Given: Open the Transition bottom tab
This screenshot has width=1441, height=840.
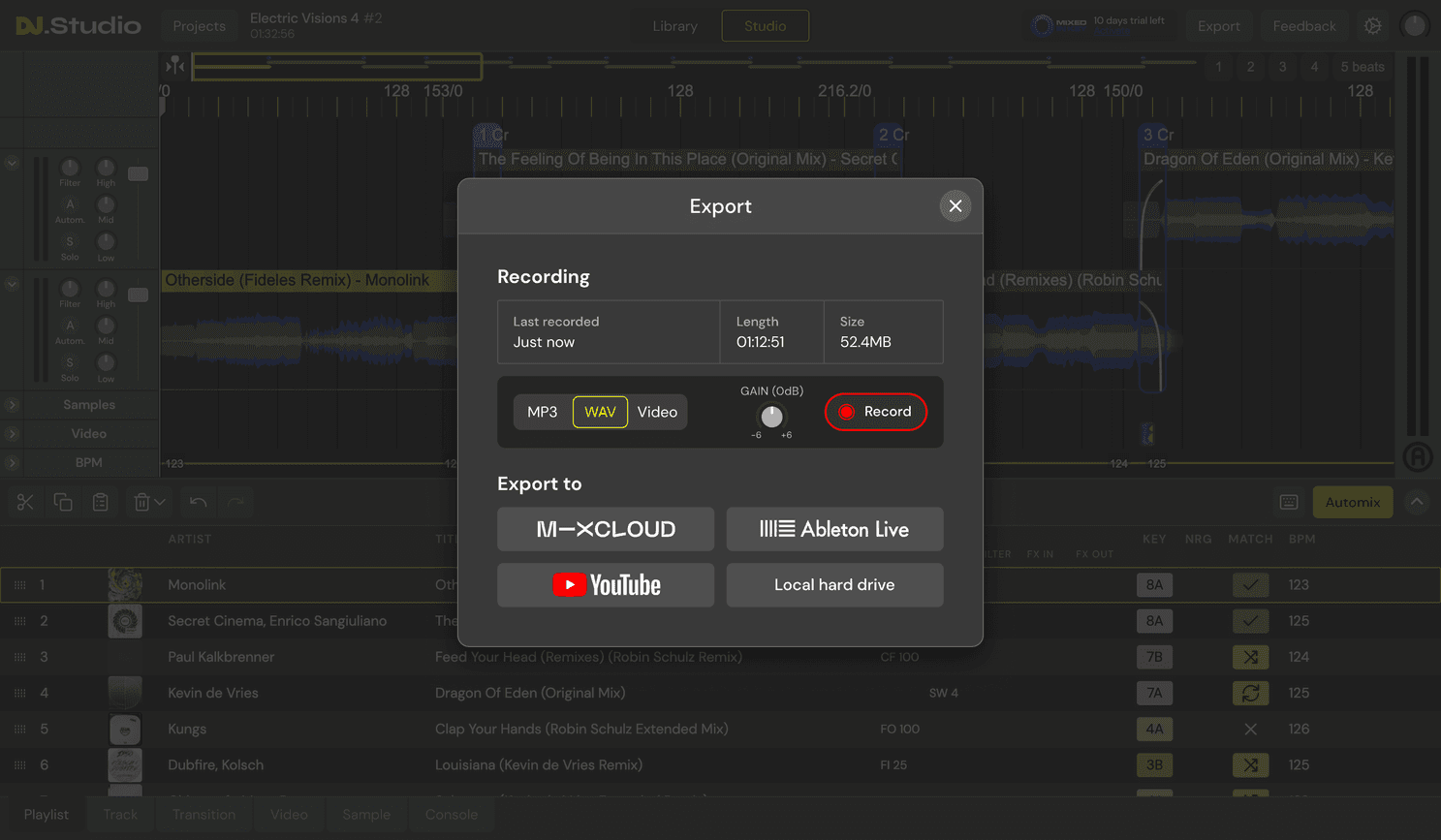Looking at the screenshot, I should [x=204, y=815].
